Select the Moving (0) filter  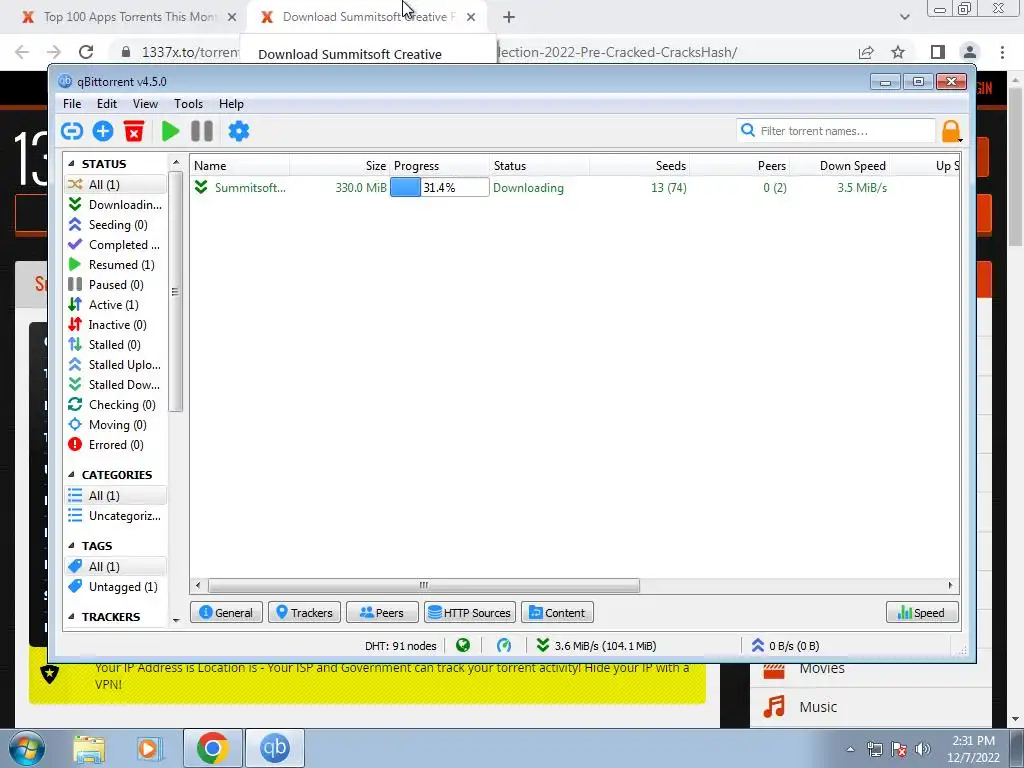tap(116, 424)
